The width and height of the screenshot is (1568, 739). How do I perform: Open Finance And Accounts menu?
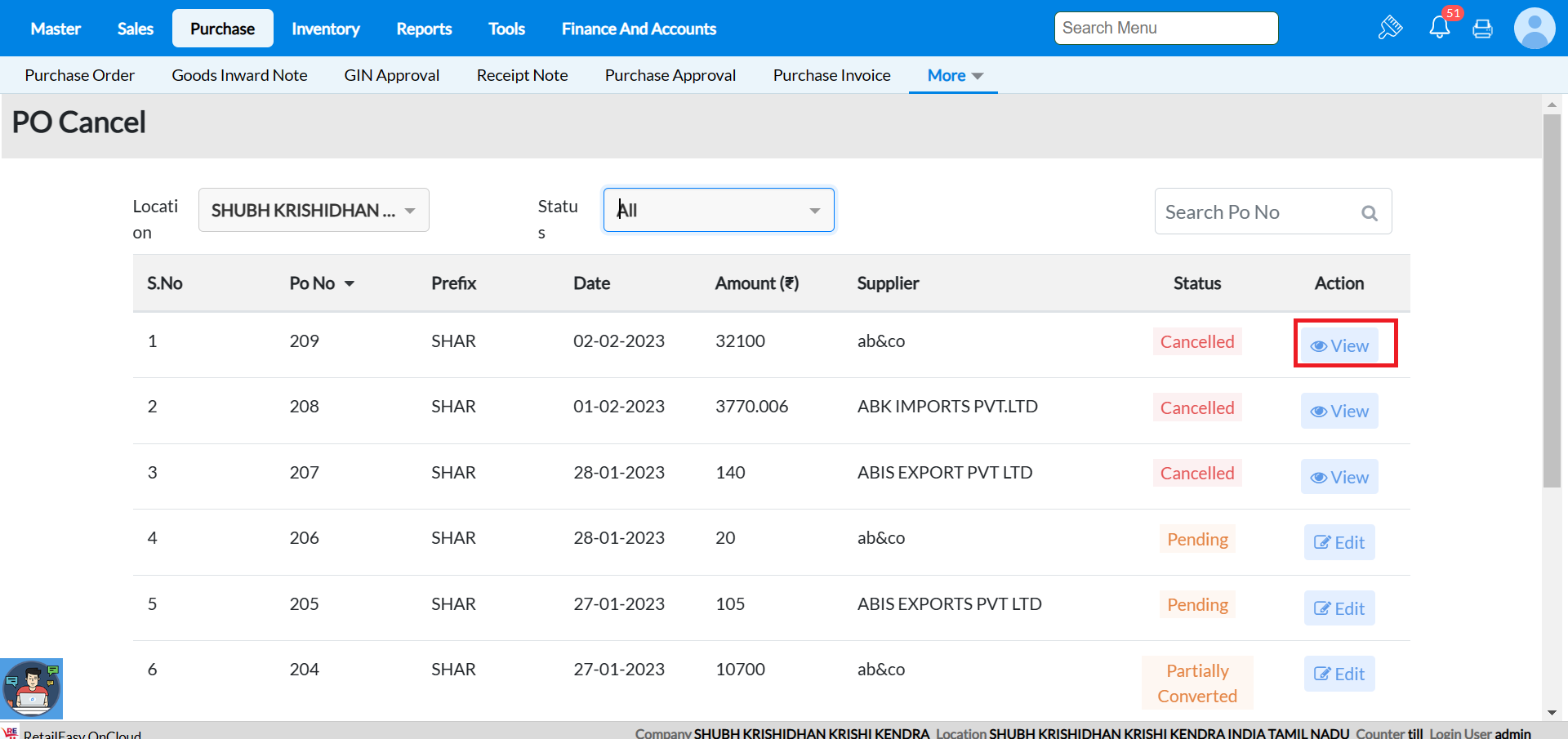(639, 29)
